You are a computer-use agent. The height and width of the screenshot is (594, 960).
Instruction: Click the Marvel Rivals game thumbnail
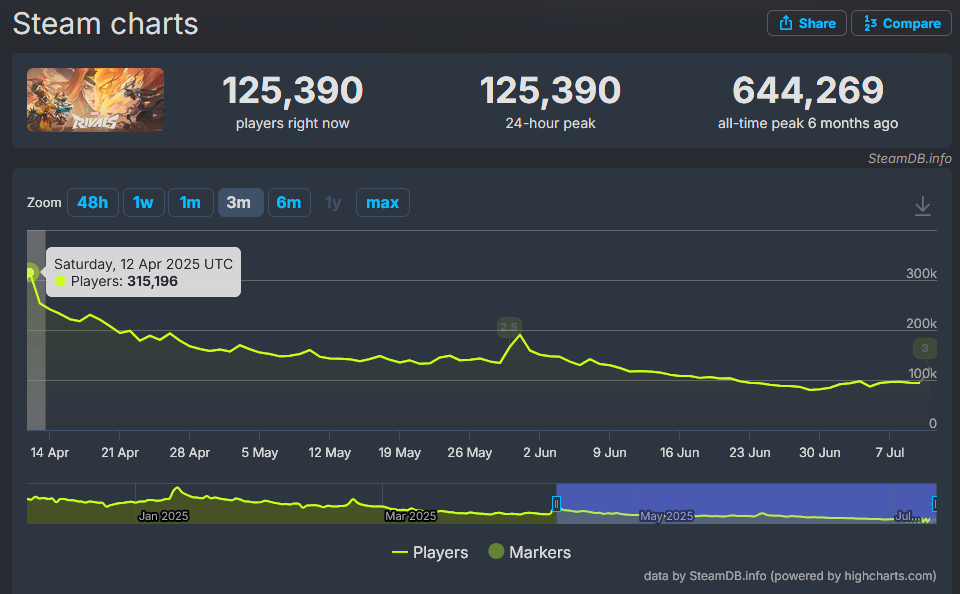point(96,100)
